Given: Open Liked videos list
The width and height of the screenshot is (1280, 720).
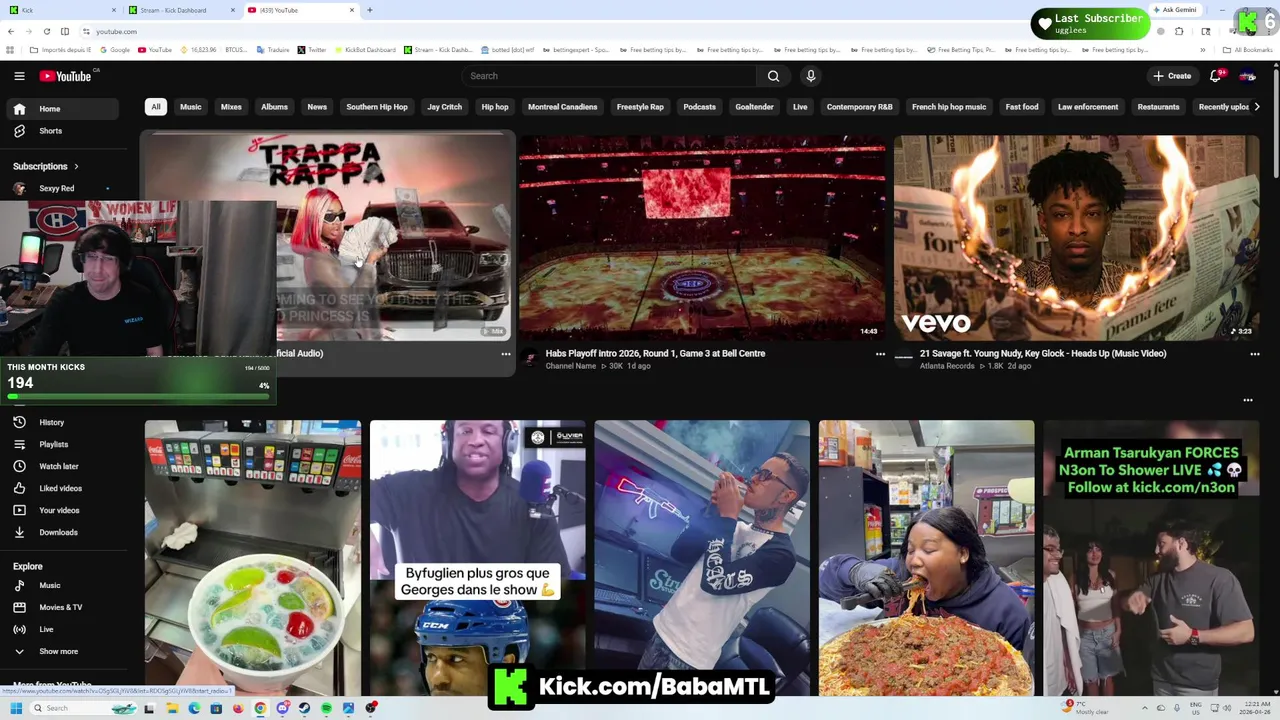Looking at the screenshot, I should [x=60, y=488].
